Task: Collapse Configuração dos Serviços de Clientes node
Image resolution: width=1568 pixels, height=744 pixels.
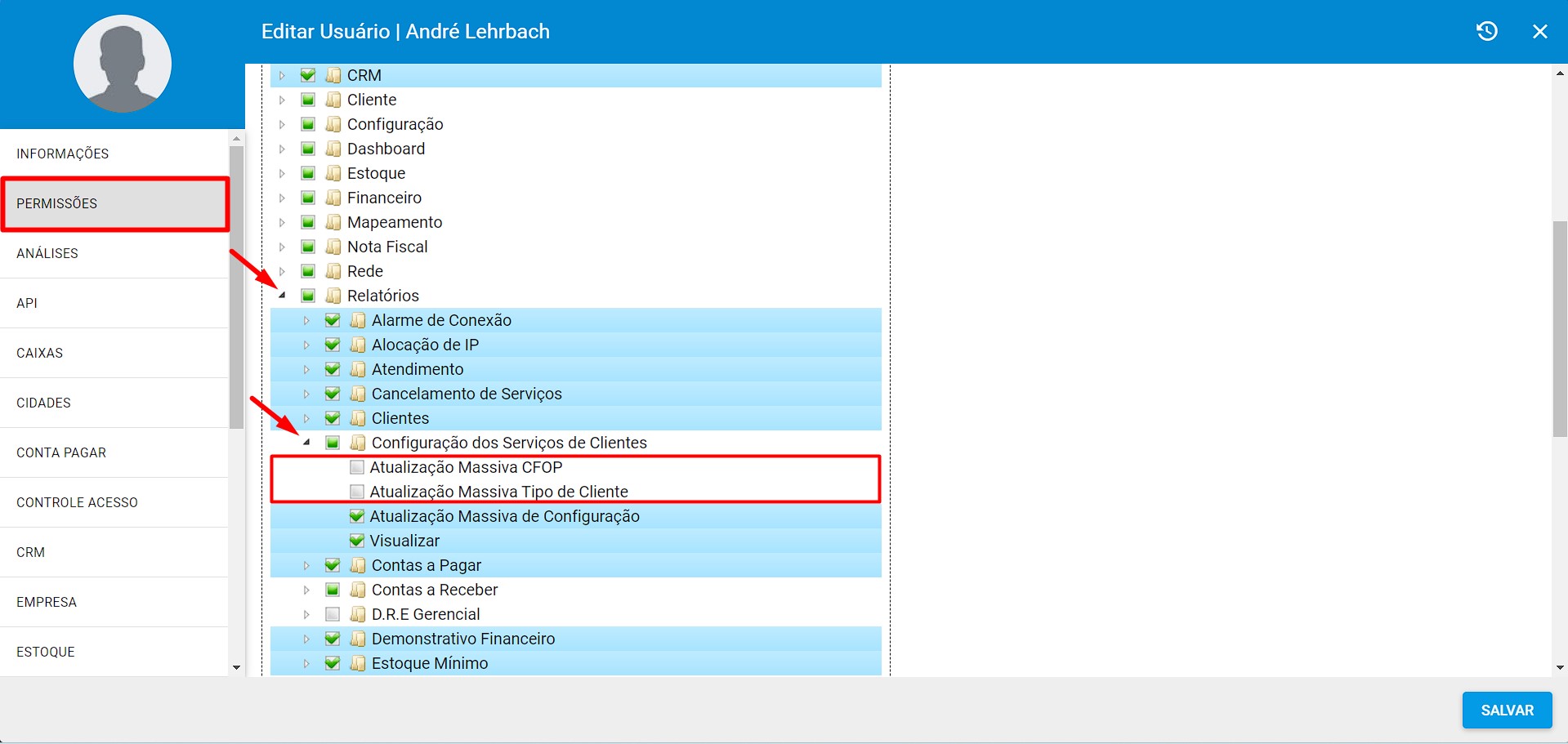Action: tap(306, 443)
